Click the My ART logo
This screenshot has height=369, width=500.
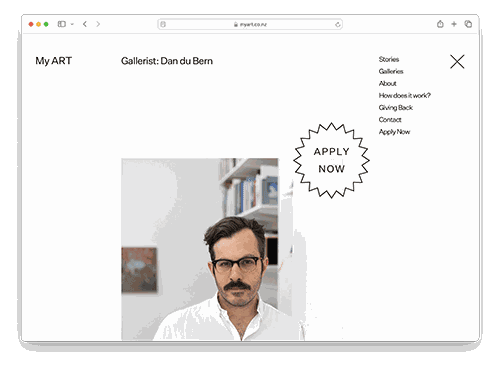[x=54, y=61]
